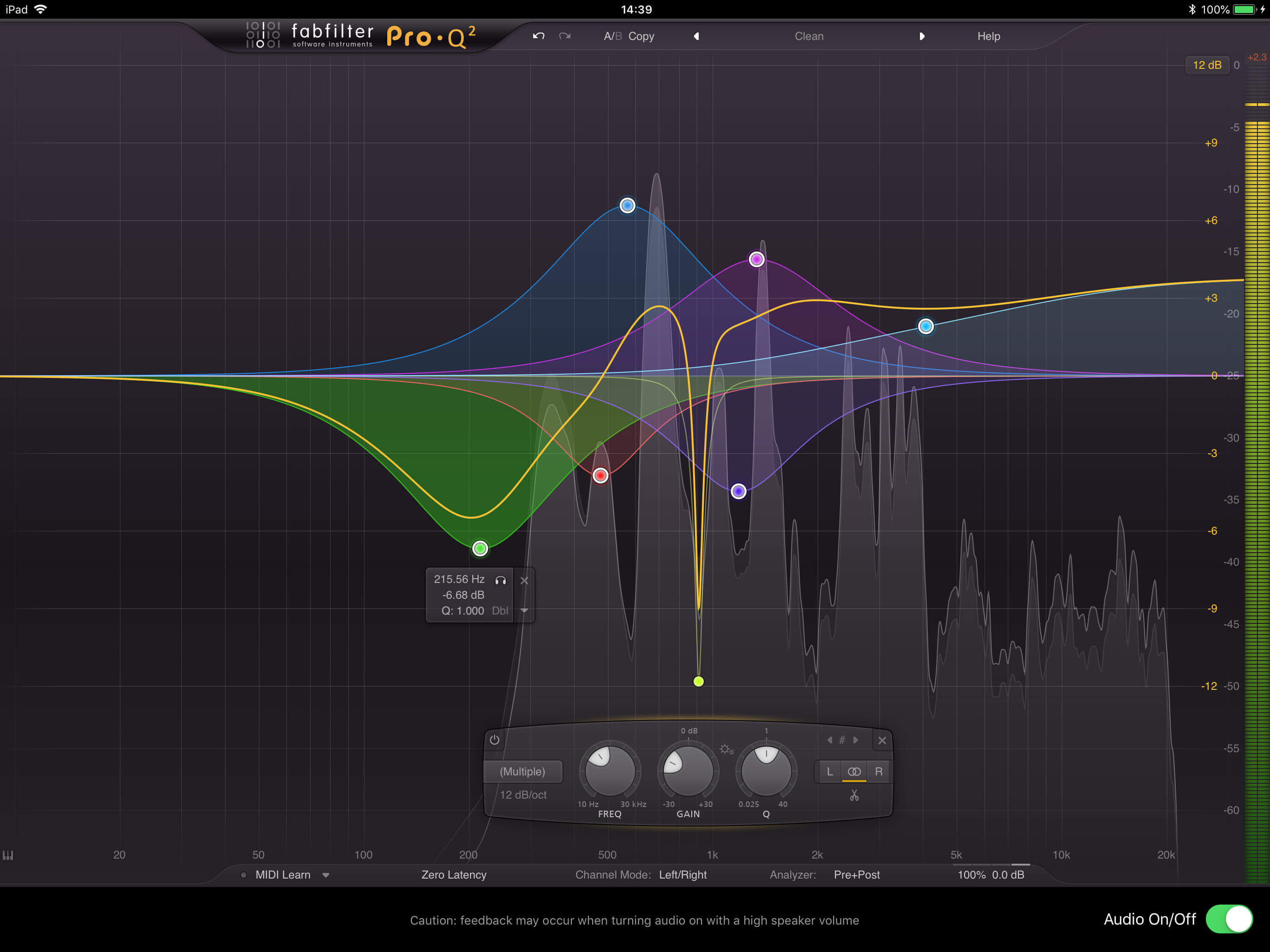Screen dimensions: 1270x952
Task: Expand the filter type dropdown showing 12 dB/oct
Action: click(x=516, y=799)
